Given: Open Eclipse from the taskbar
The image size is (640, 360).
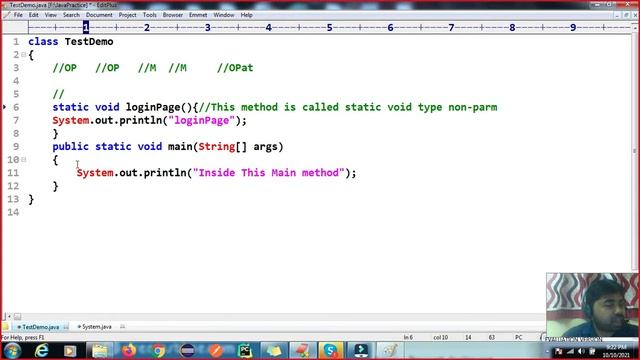Looking at the screenshot, I should pyautogui.click(x=187, y=351).
